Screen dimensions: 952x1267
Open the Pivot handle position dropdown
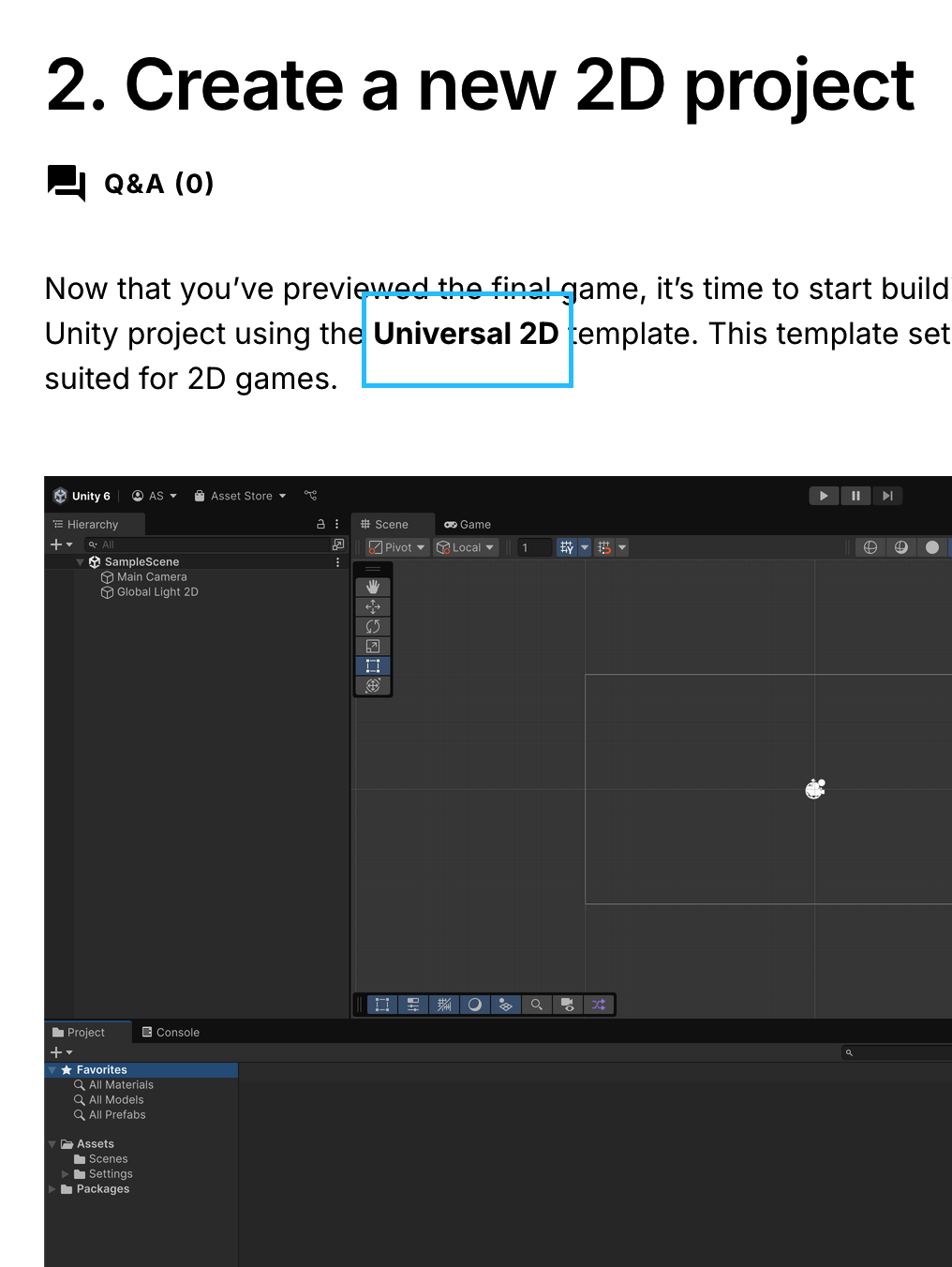(397, 547)
